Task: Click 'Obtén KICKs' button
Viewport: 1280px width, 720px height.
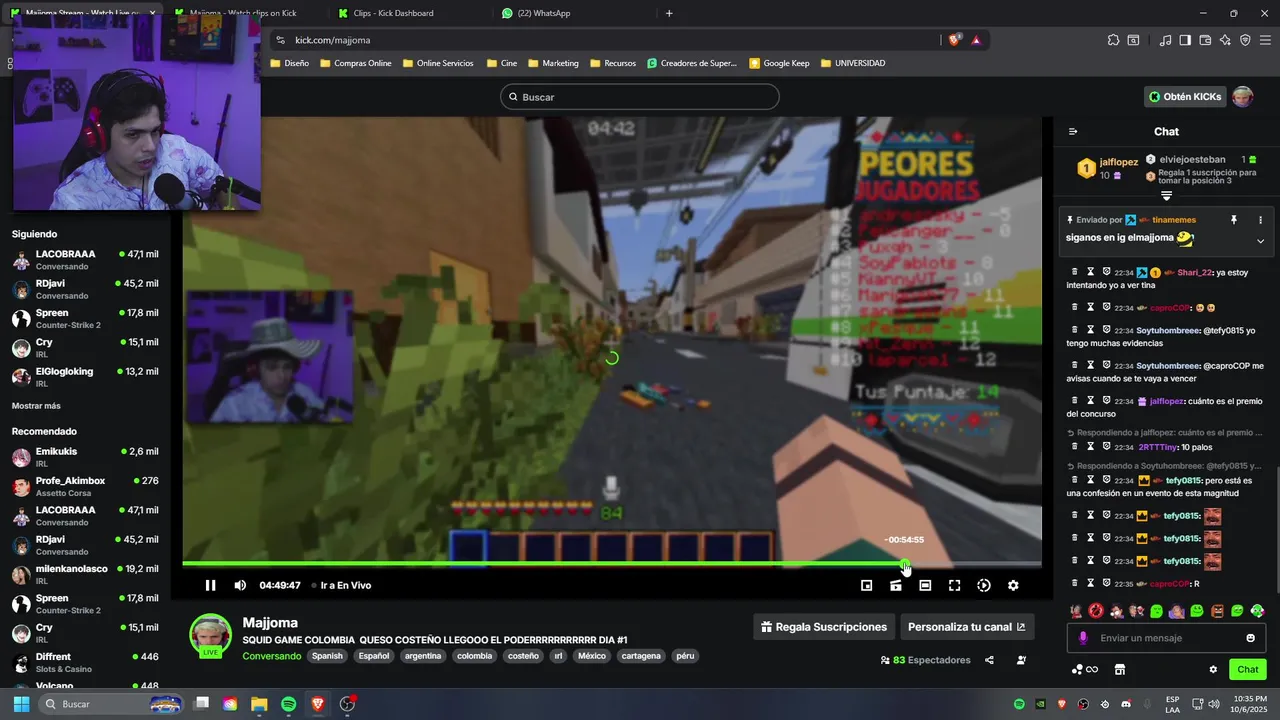Action: pos(1185,97)
